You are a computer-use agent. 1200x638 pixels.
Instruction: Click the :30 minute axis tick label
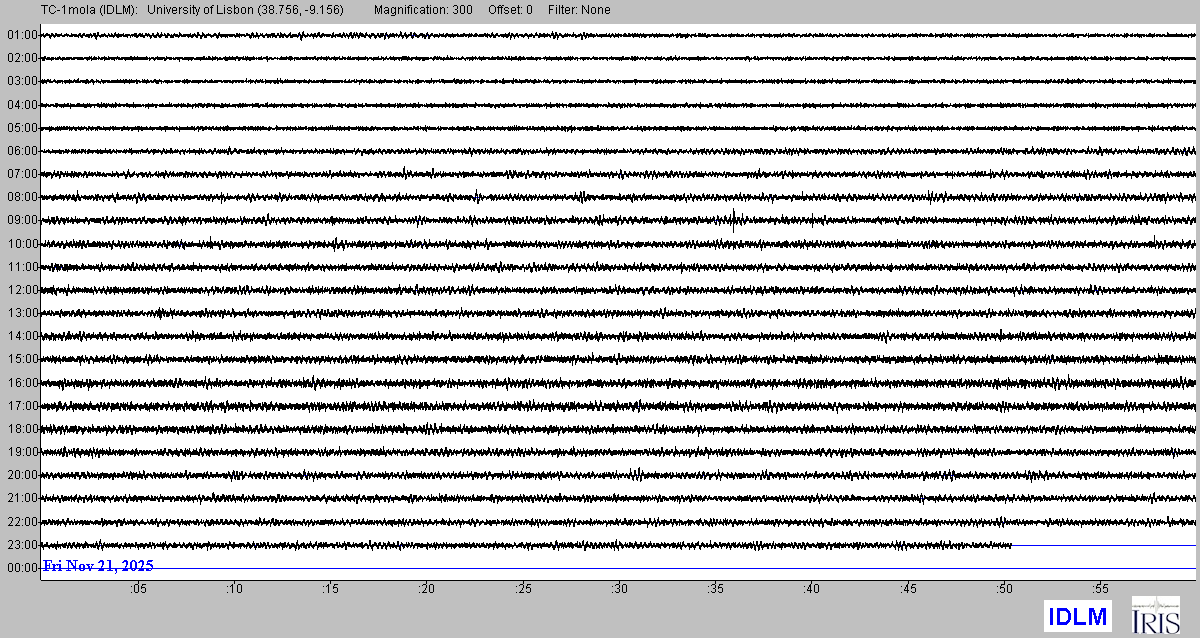pos(619,590)
